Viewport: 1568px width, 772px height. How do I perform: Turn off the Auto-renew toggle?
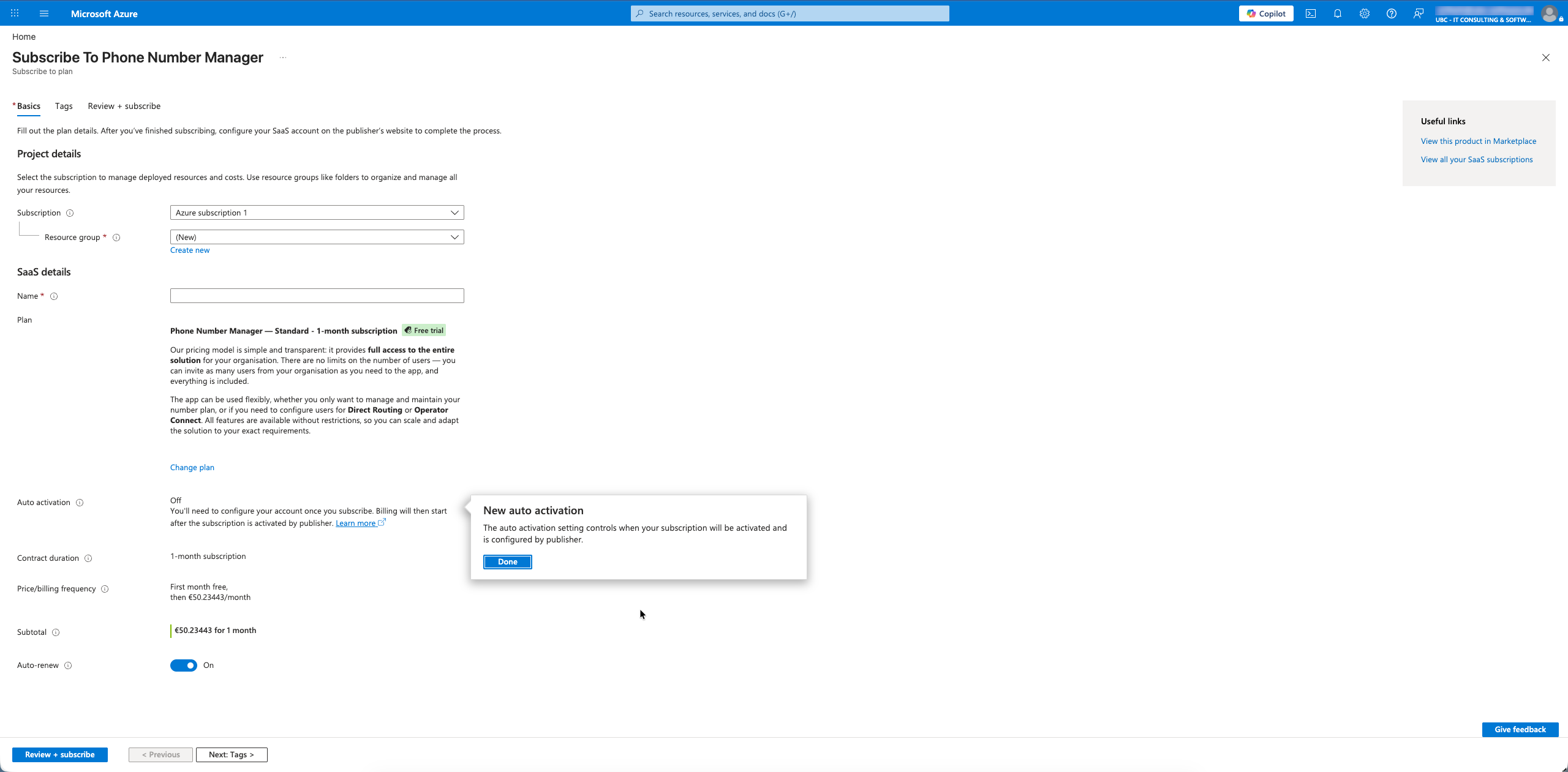click(x=184, y=665)
